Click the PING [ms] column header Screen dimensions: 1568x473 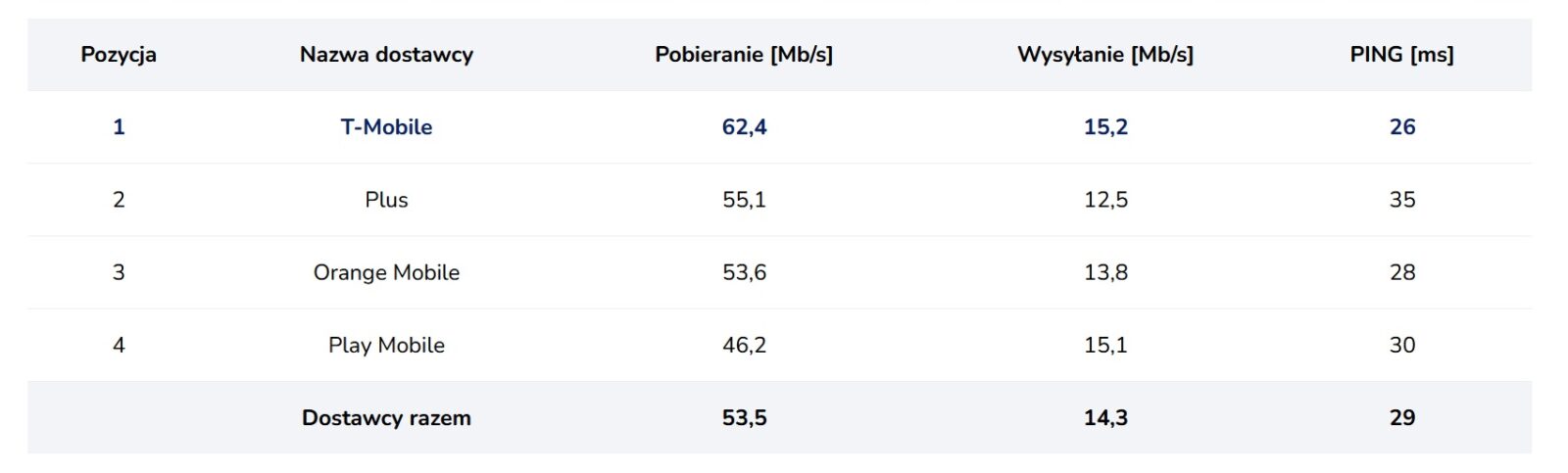[1401, 55]
